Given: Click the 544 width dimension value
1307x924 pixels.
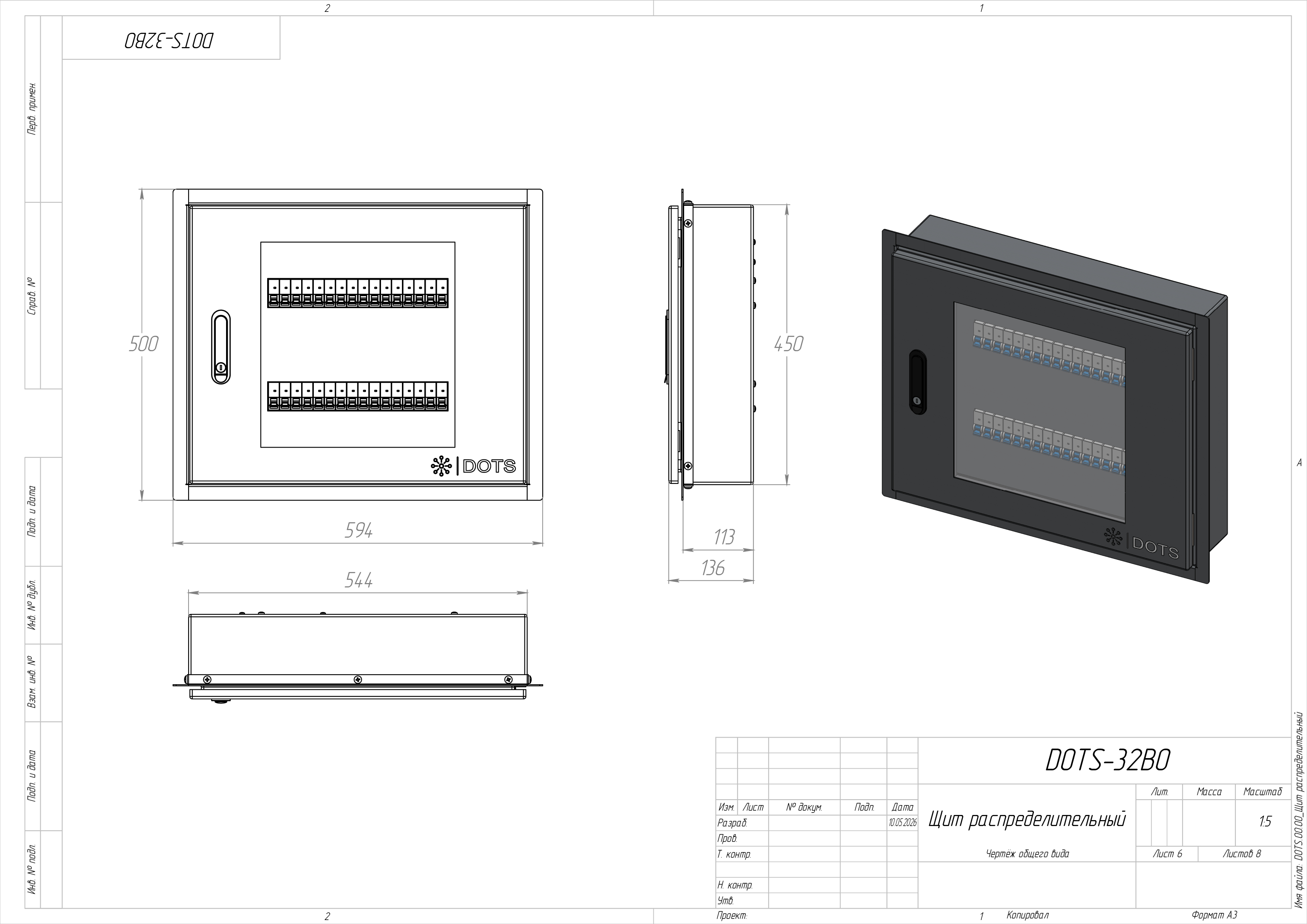Looking at the screenshot, I should [x=358, y=580].
